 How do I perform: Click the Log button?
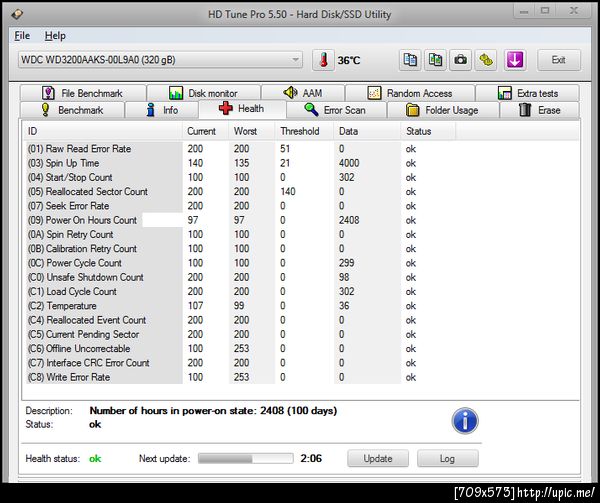[x=447, y=458]
